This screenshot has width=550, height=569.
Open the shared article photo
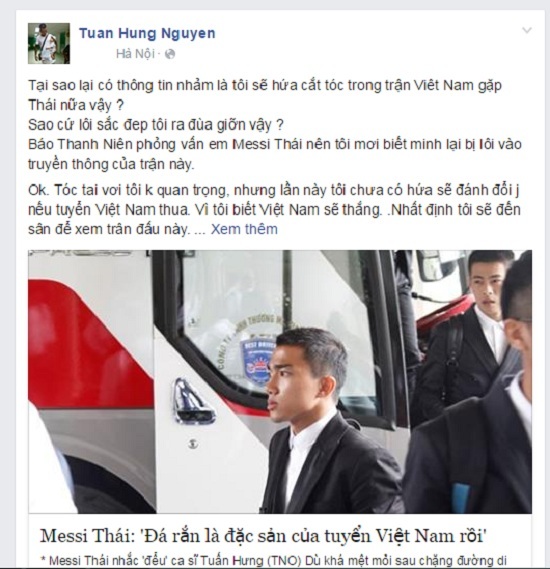click(x=280, y=381)
